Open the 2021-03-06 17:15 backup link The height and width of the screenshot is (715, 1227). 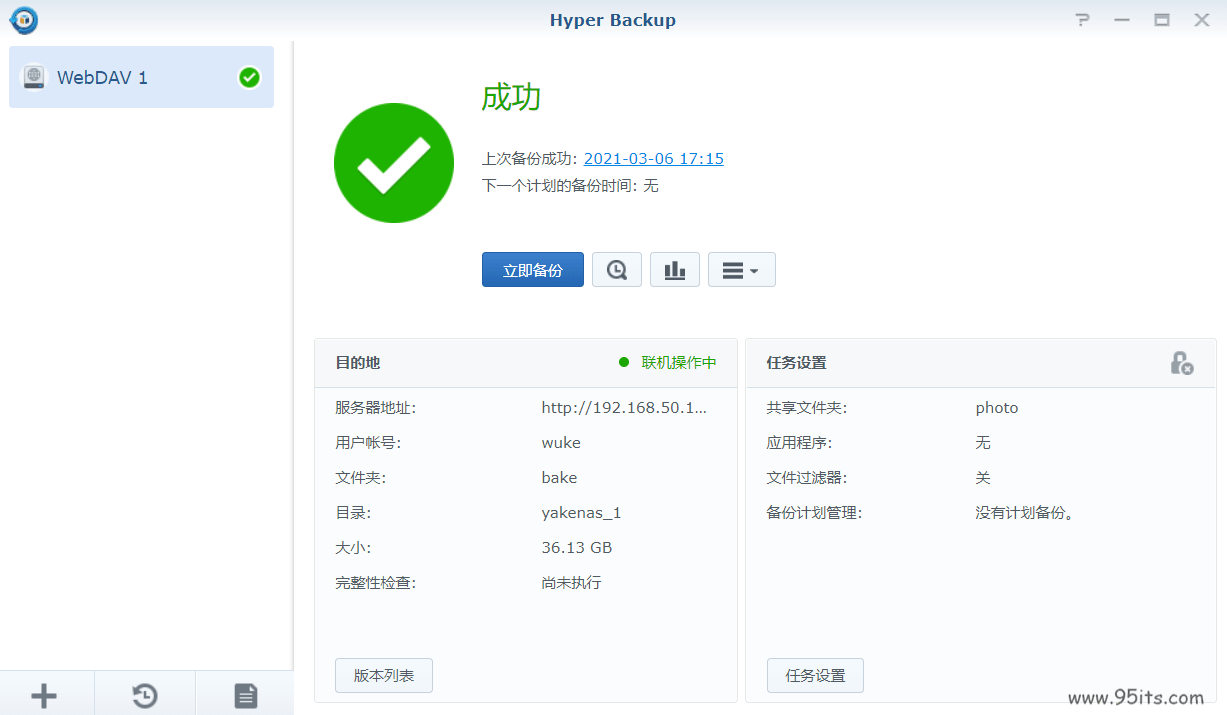click(x=654, y=158)
